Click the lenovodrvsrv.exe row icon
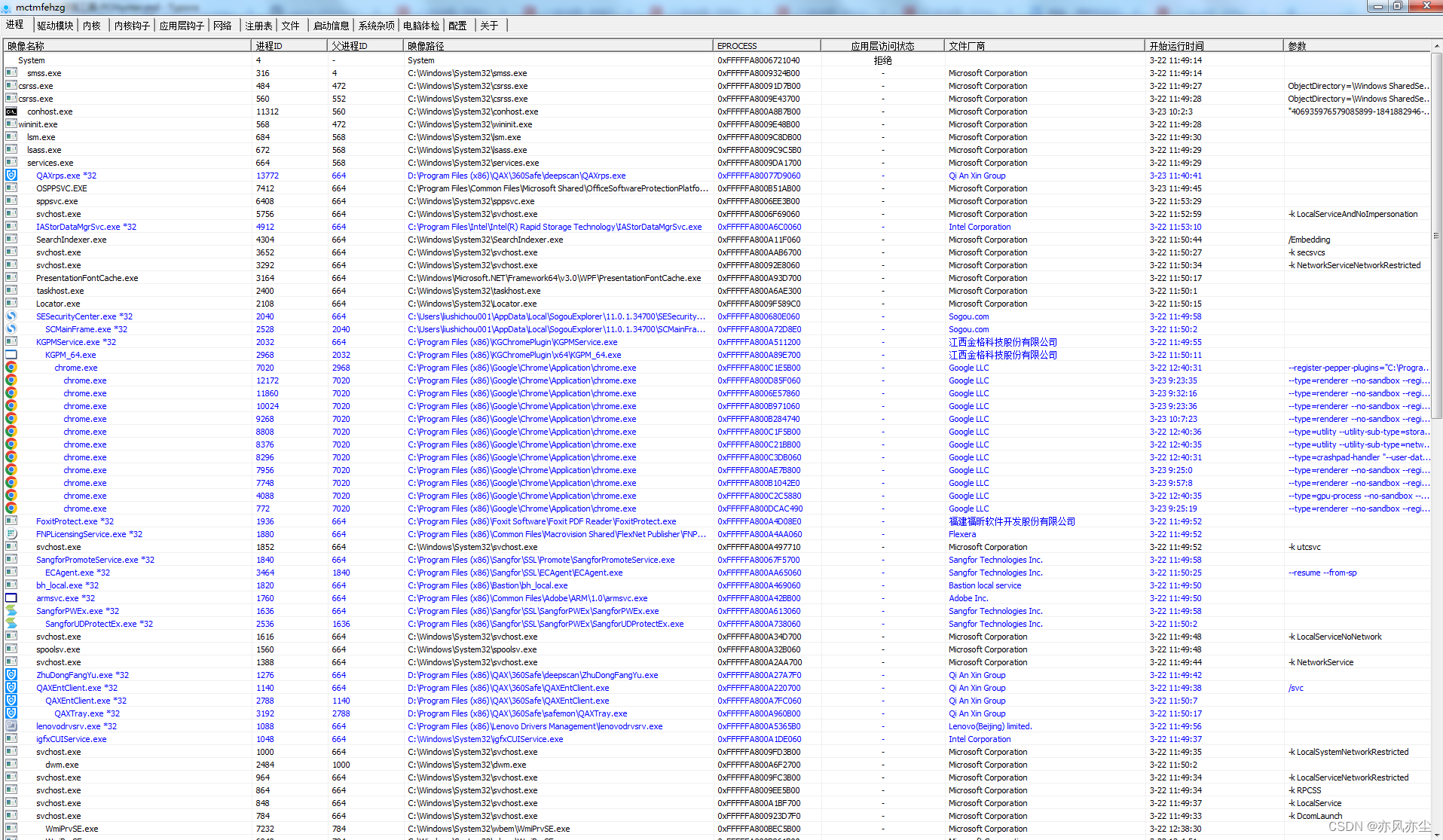Viewport: 1443px width, 840px height. click(11, 726)
